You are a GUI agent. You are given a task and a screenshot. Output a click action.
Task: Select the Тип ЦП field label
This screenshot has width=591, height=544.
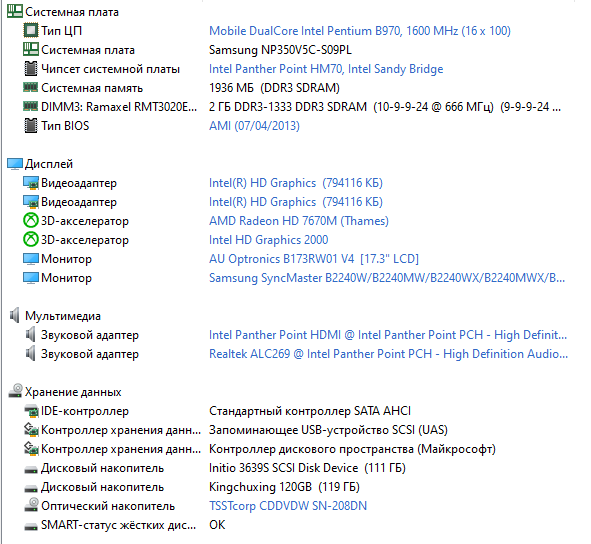pos(61,31)
